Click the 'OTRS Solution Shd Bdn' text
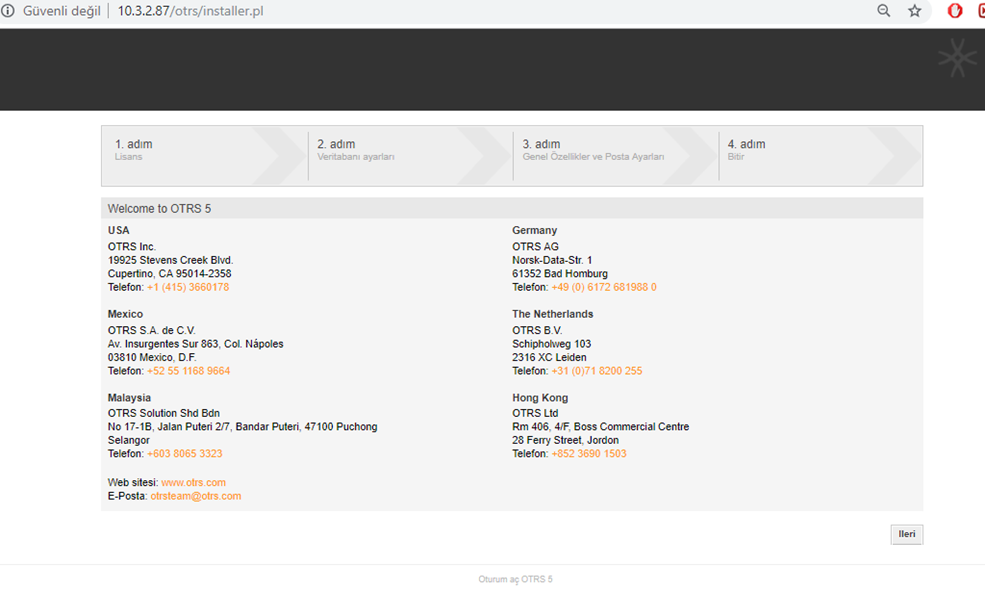 pos(164,413)
